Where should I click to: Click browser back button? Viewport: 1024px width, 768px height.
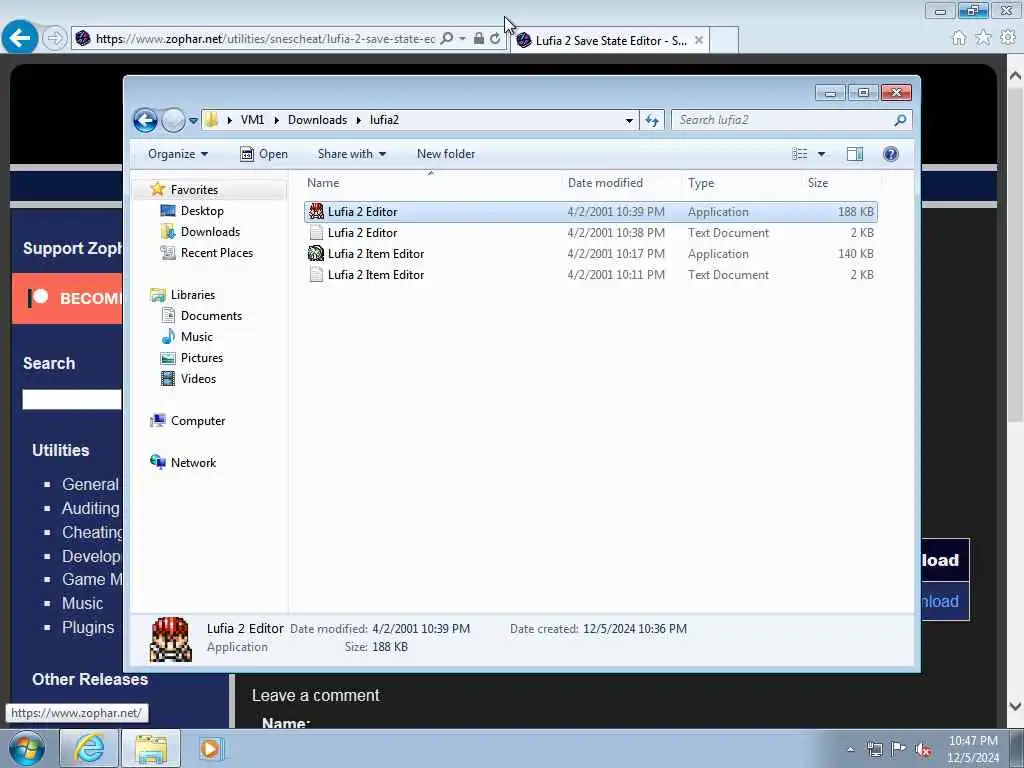(x=20, y=38)
